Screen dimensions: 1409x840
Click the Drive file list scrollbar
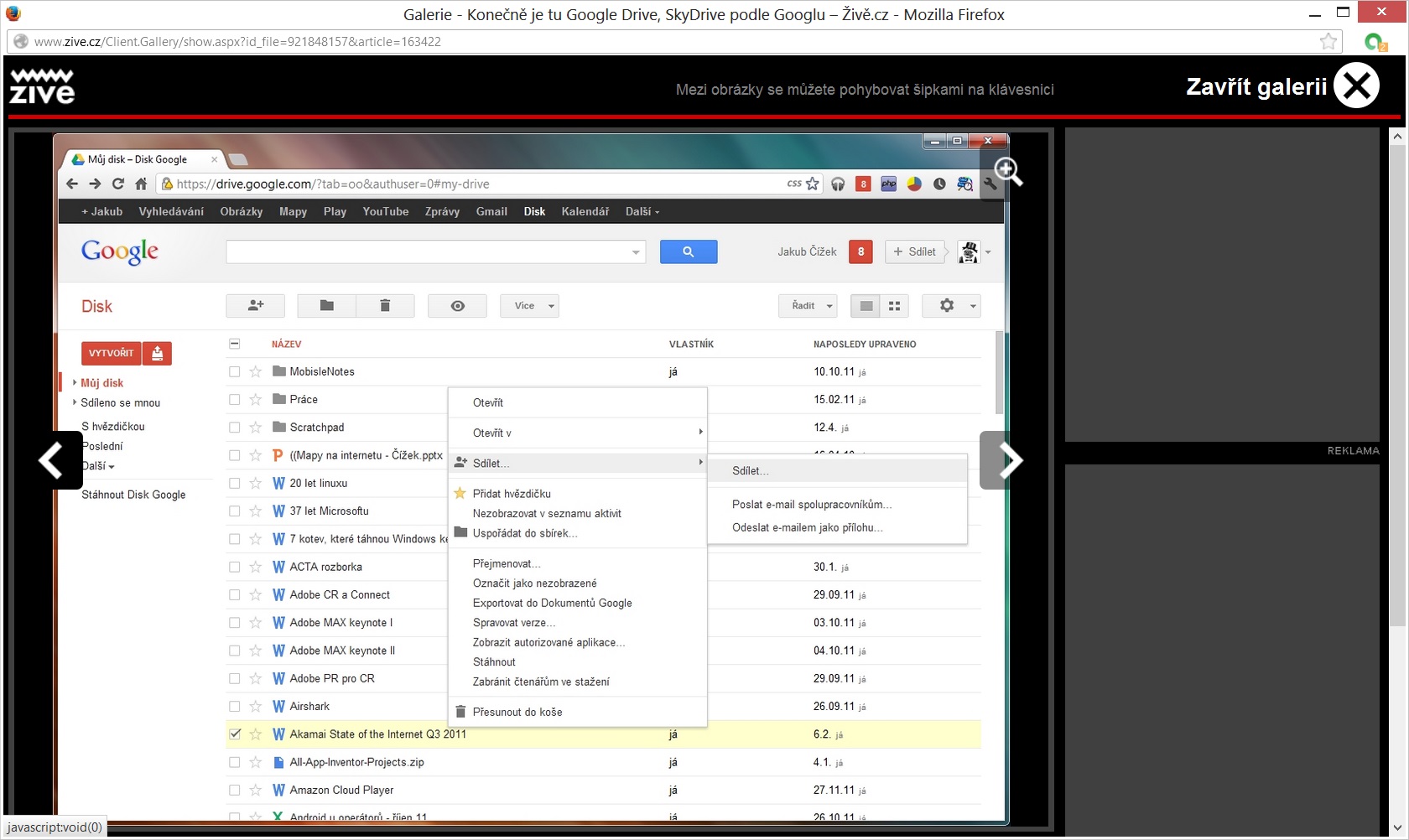(998, 373)
